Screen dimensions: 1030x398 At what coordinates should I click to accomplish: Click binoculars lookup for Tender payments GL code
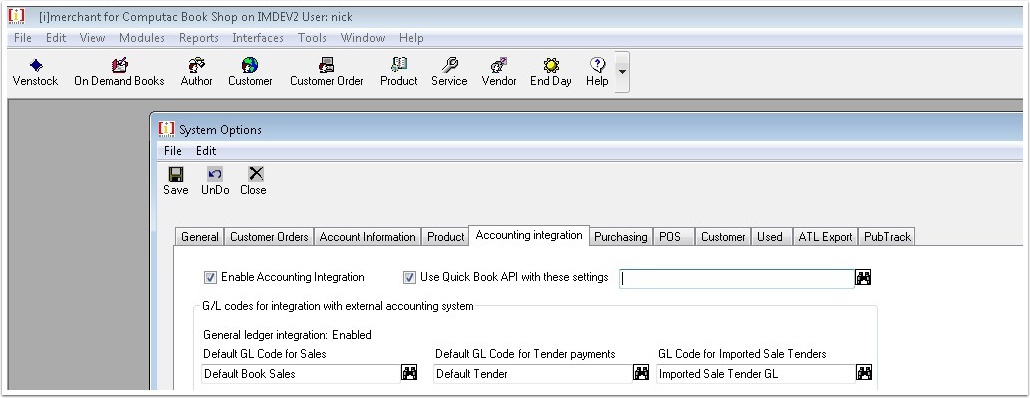click(641, 373)
